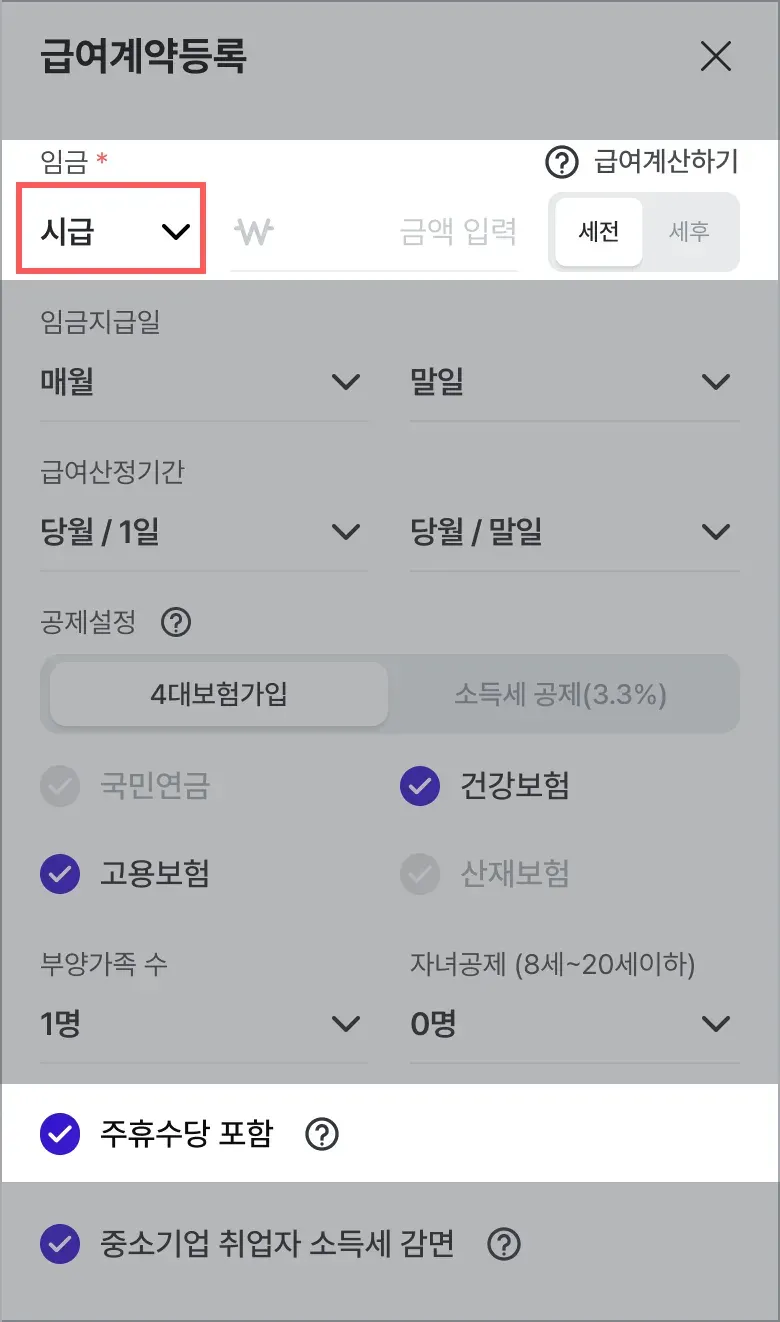Open the 시급 wage type dropdown

(112, 231)
